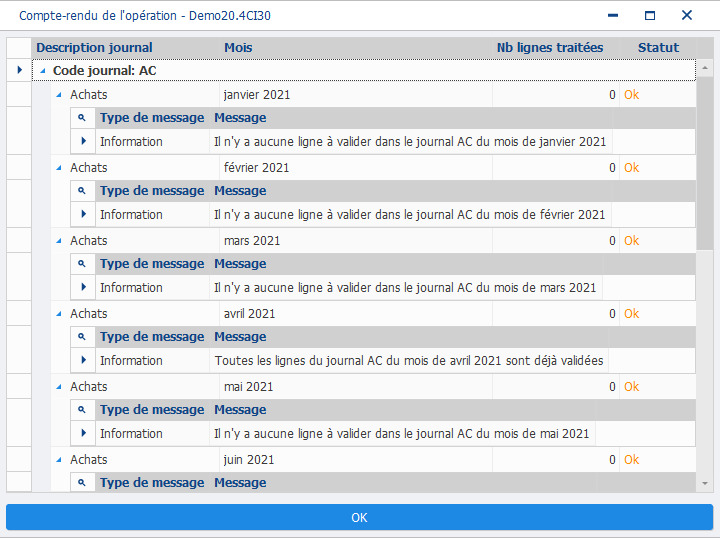720x538 pixels.
Task: Sort by Mois column header
Action: [x=356, y=48]
